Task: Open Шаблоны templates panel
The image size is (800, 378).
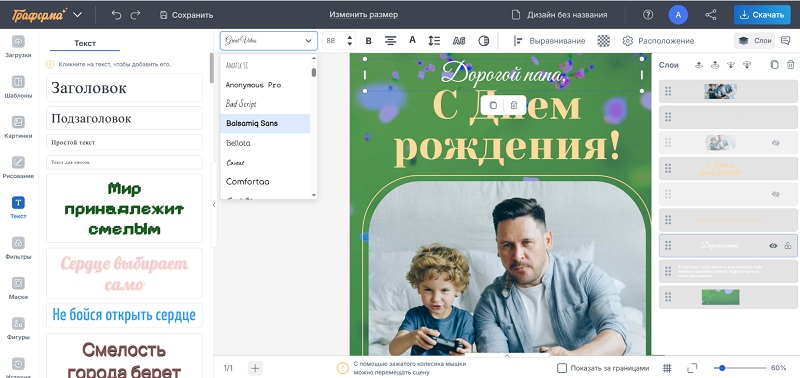Action: (x=18, y=86)
